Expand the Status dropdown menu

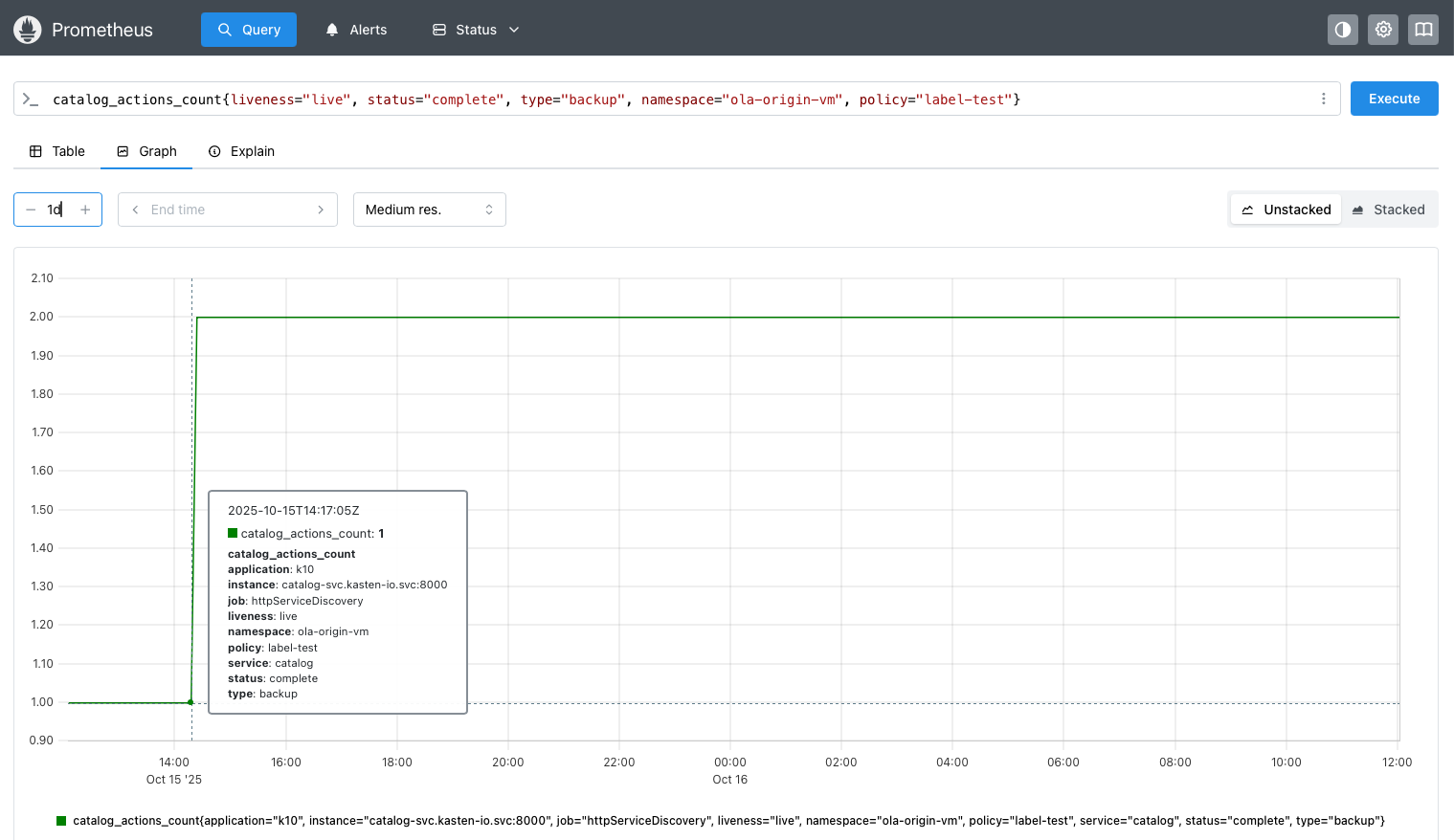pos(476,30)
